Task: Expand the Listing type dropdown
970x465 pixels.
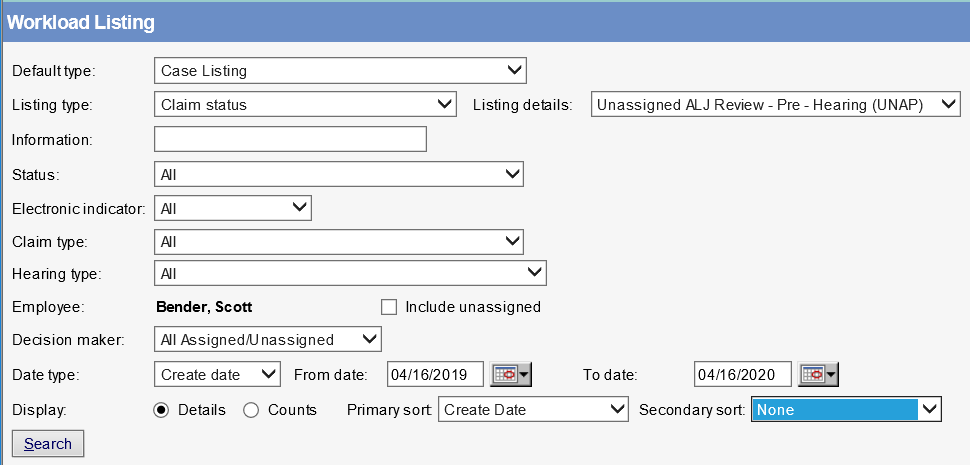Action: pos(306,104)
